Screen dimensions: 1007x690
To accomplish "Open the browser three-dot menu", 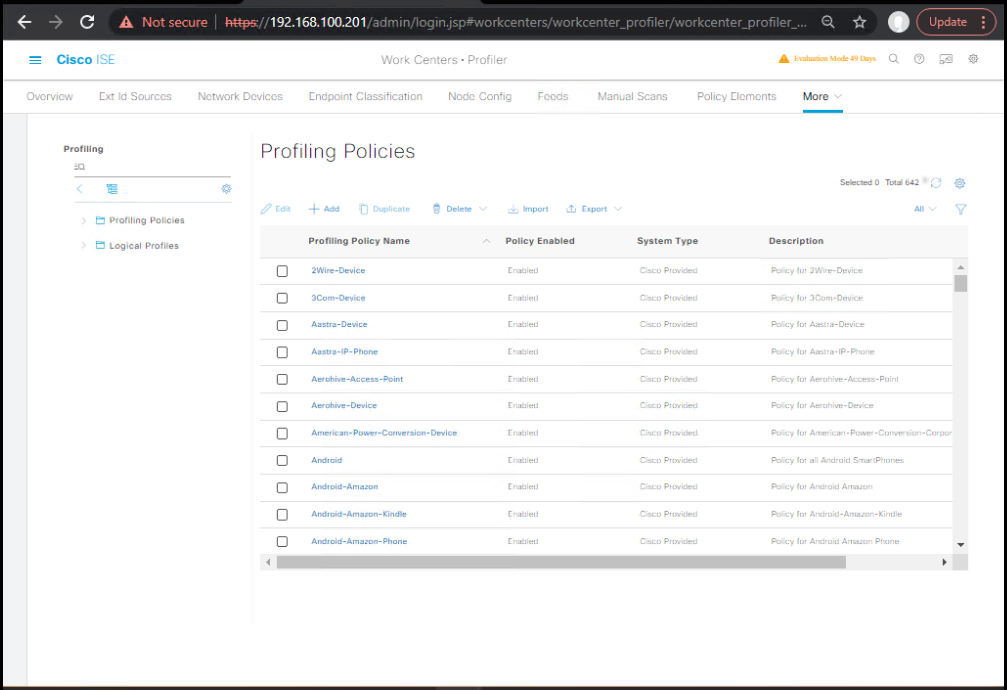I will tap(983, 22).
